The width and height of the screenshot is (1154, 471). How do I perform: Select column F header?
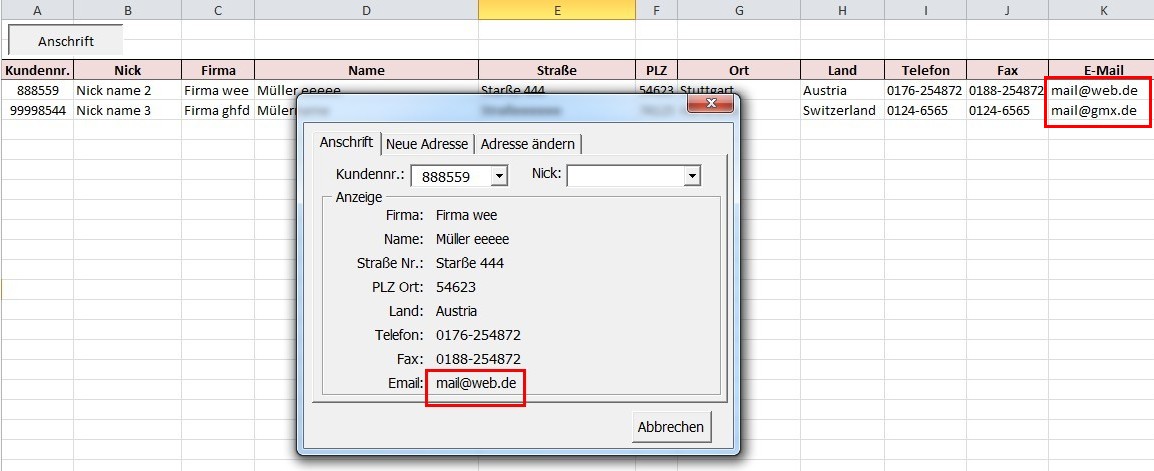click(x=656, y=10)
